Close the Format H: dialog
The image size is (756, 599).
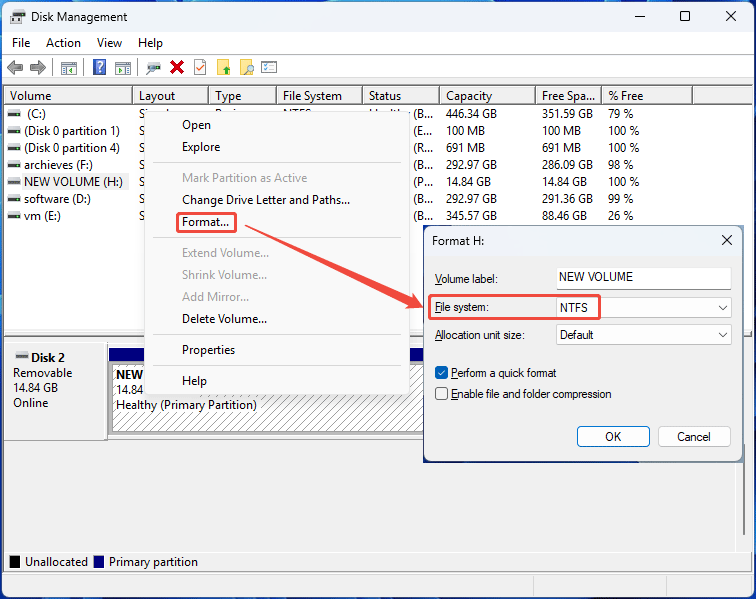pos(727,240)
